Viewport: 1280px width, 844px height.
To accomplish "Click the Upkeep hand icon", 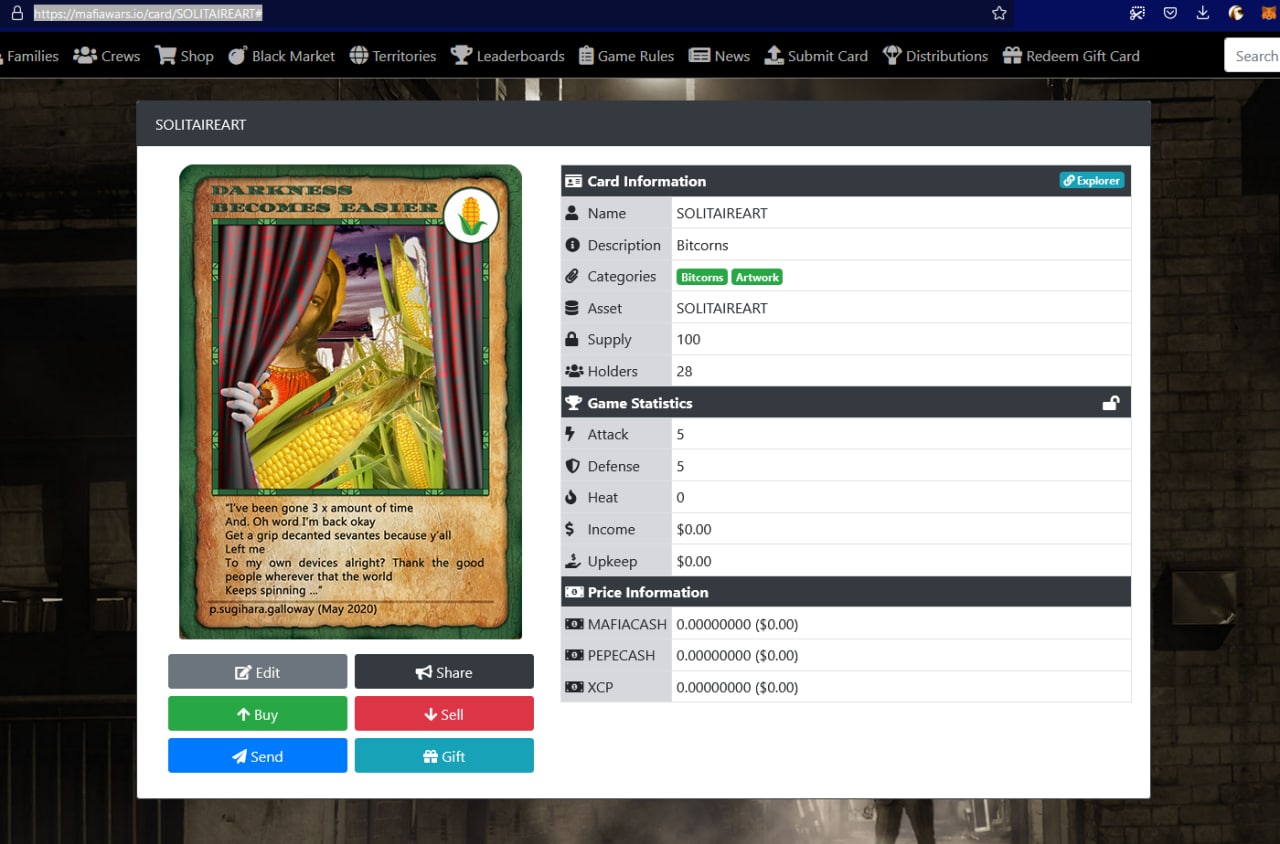I will click(x=573, y=561).
